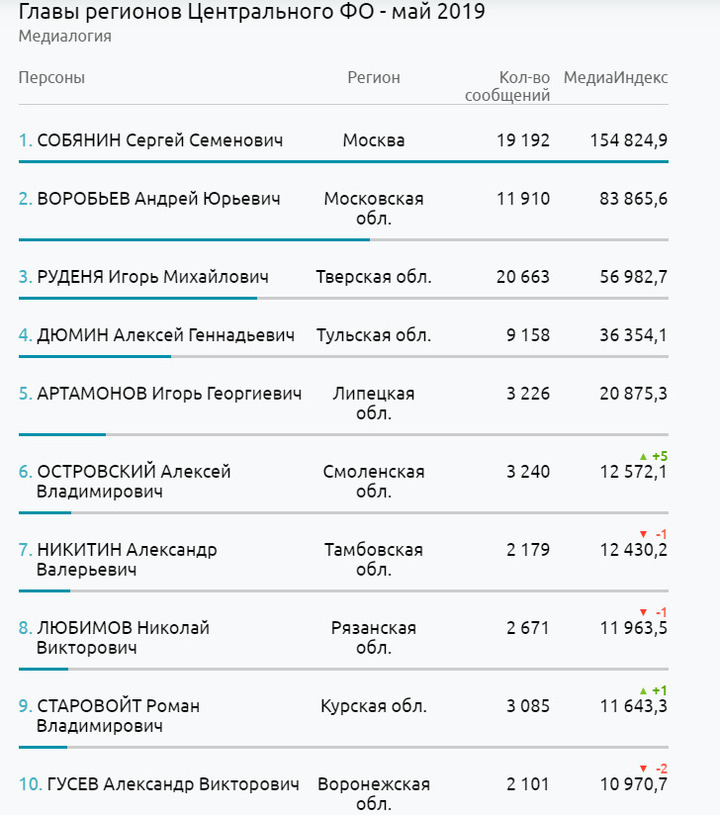The image size is (720, 815).
Task: Click the red down arrow above Никитин's МедиаИндекс
Action: point(643,534)
